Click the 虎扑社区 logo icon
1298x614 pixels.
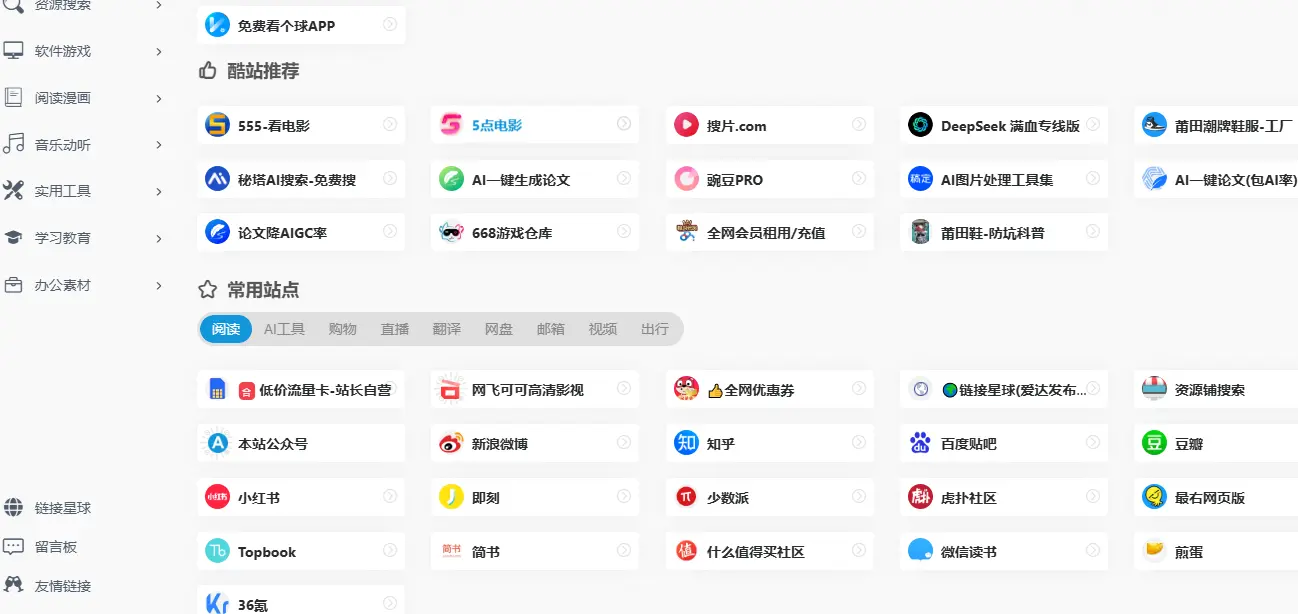coord(920,497)
